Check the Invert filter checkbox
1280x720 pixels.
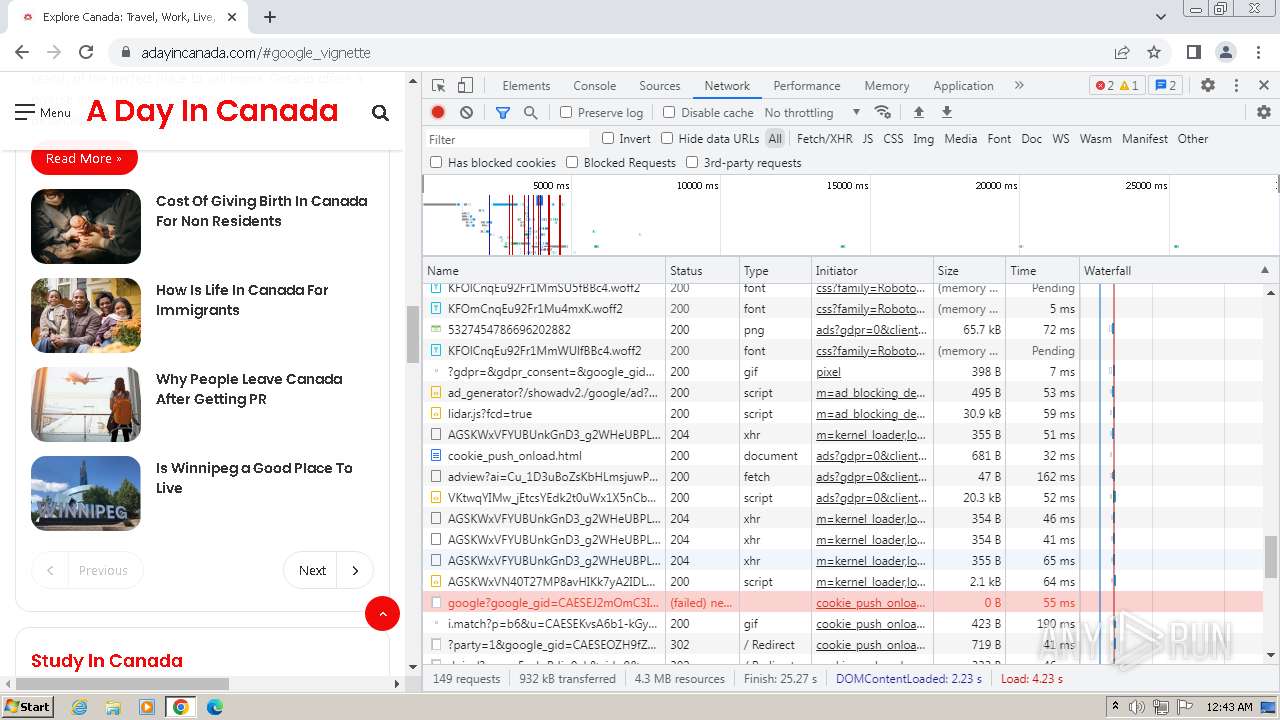[608, 139]
